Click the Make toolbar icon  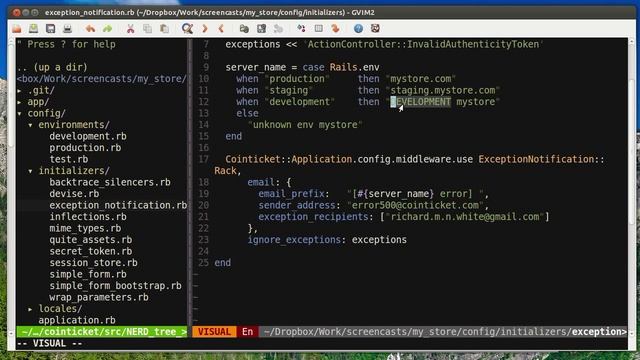[x=301, y=28]
